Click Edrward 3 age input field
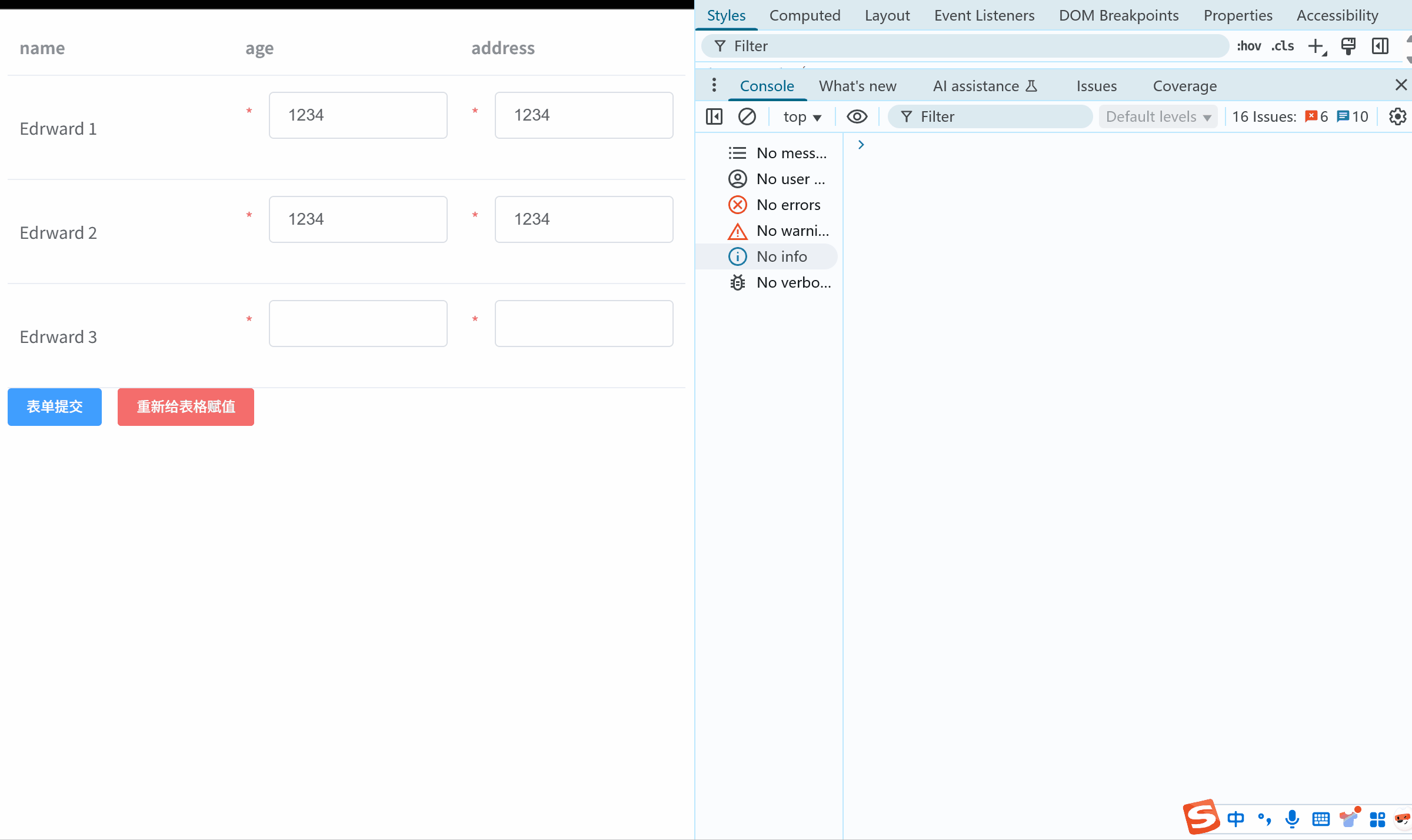Viewport: 1412px width, 840px height. point(358,324)
